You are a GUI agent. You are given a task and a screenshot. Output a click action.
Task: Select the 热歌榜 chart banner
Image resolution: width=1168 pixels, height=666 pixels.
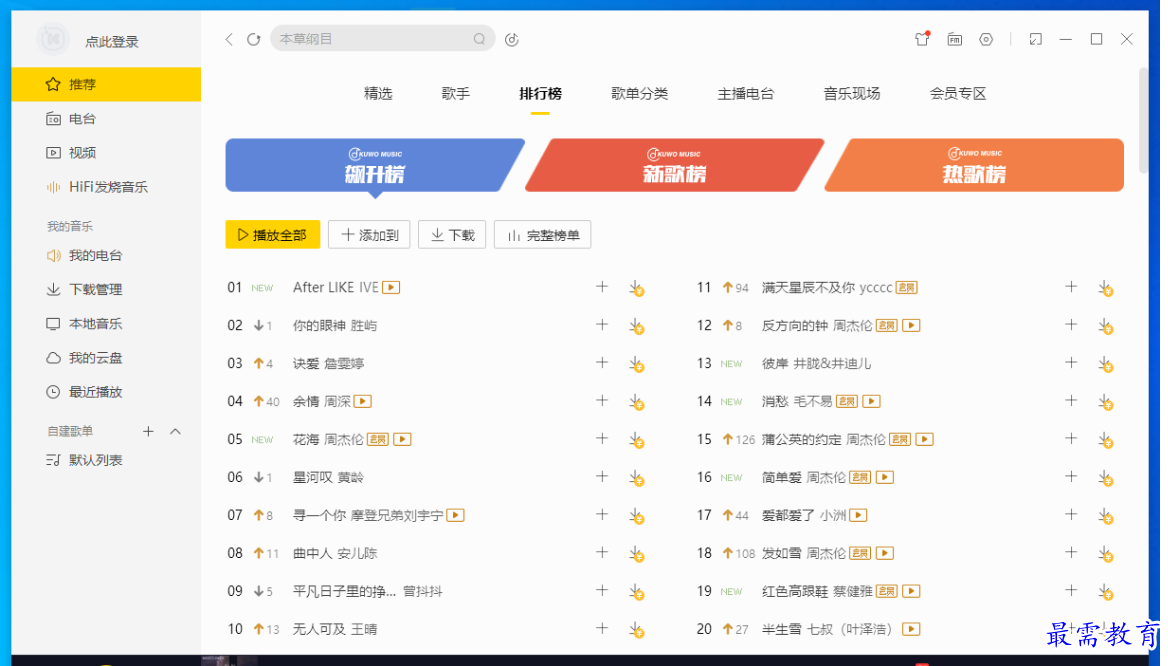(974, 165)
